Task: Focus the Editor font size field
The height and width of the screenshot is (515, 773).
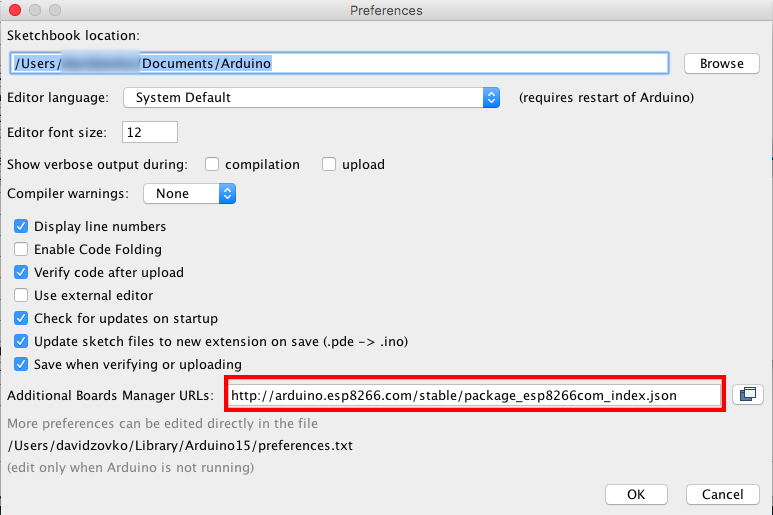Action: [x=149, y=132]
